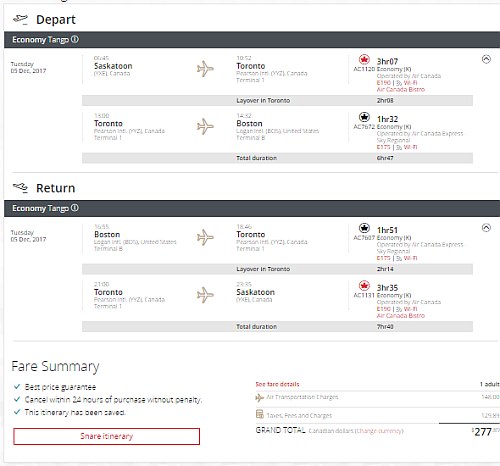Click the red Air Canada logo for AC1120
500x466 pixels.
364,60
